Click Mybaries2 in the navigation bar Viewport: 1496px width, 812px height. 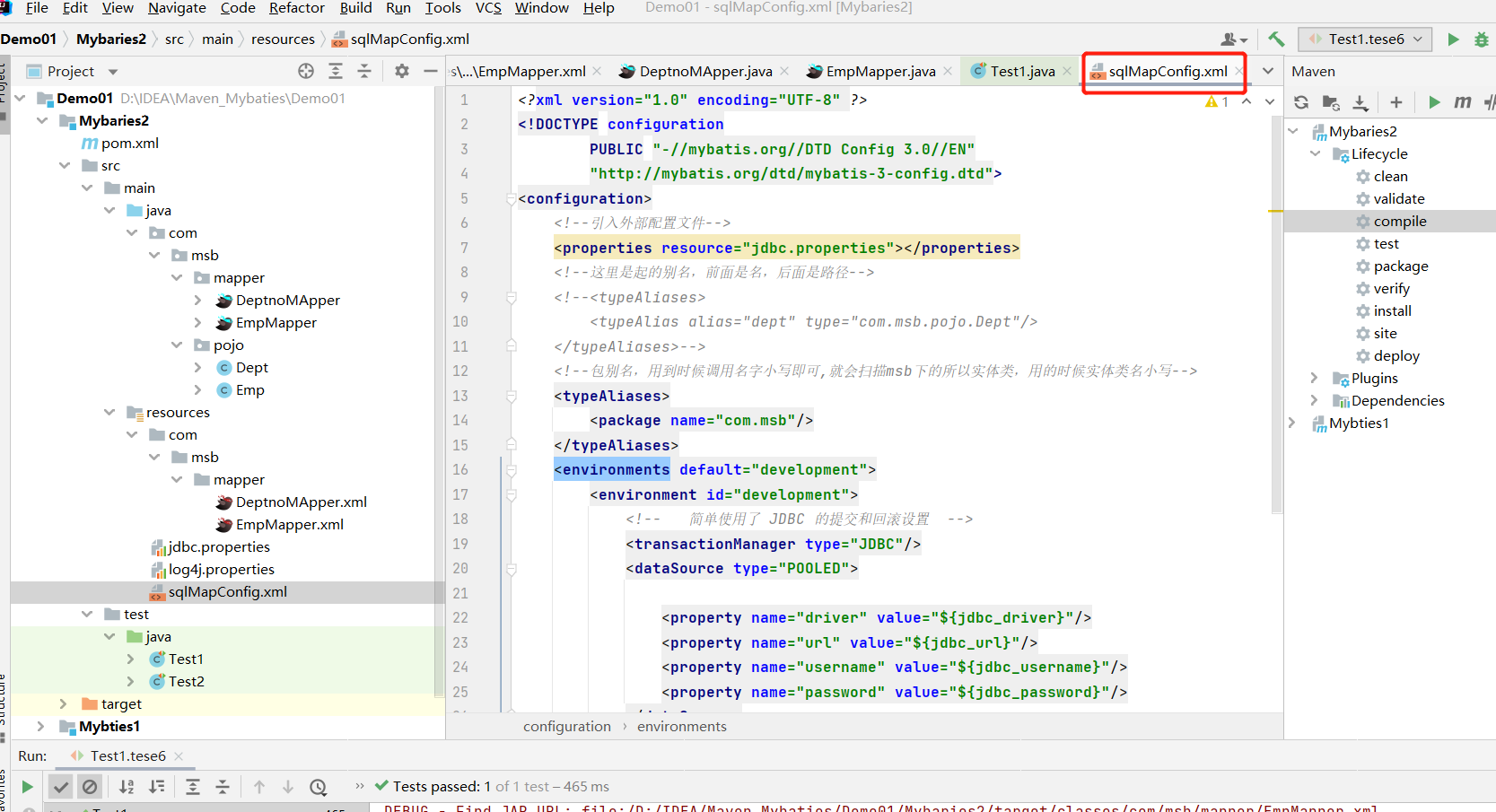point(111,39)
